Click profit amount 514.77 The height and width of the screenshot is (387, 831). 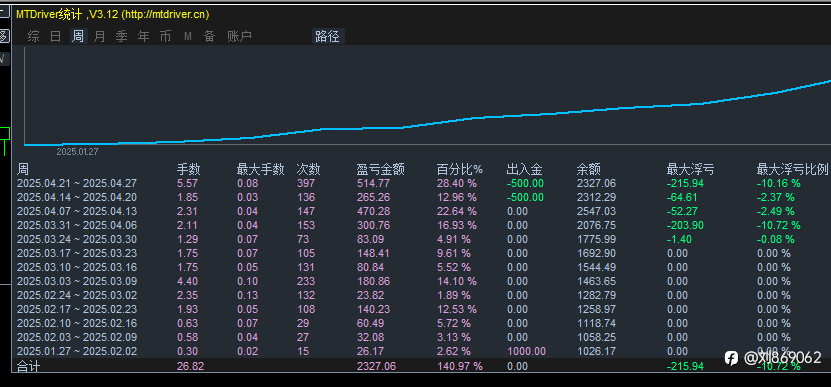click(x=373, y=183)
